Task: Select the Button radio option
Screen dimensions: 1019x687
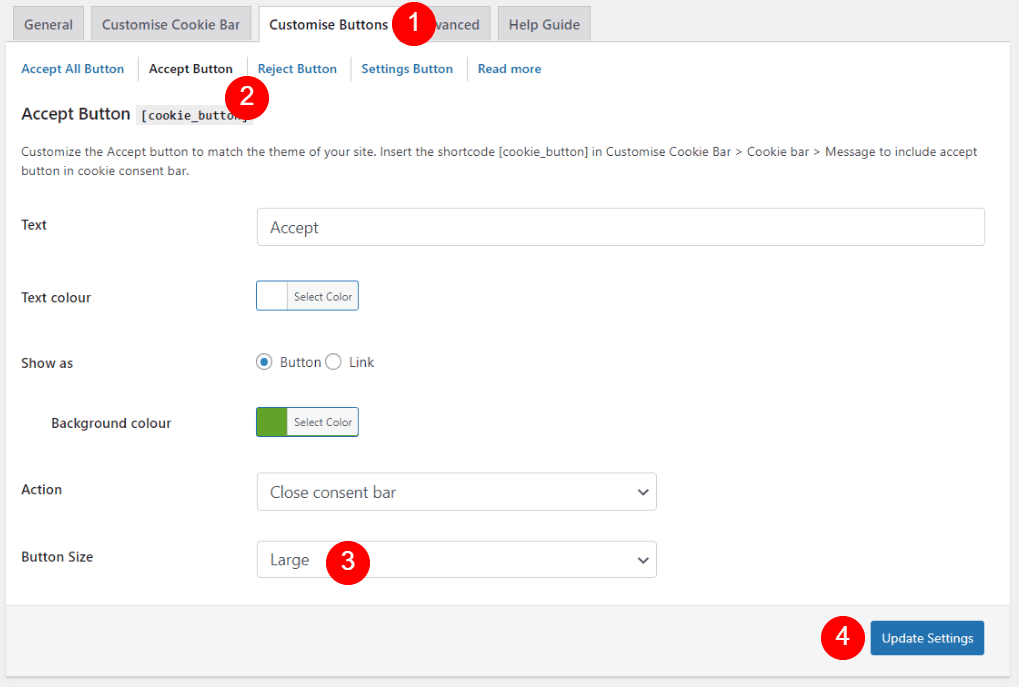Action: coord(264,362)
